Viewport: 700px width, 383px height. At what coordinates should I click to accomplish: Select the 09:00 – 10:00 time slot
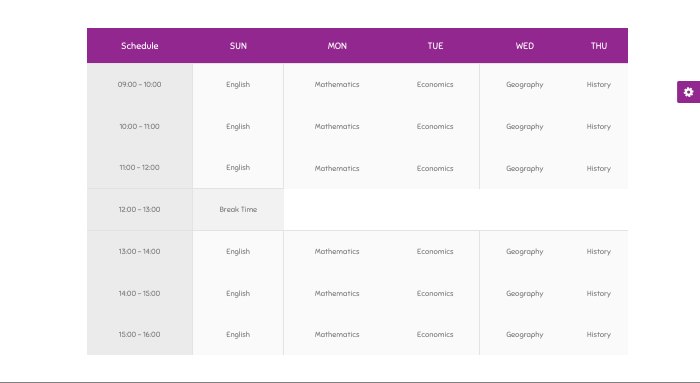tap(140, 84)
